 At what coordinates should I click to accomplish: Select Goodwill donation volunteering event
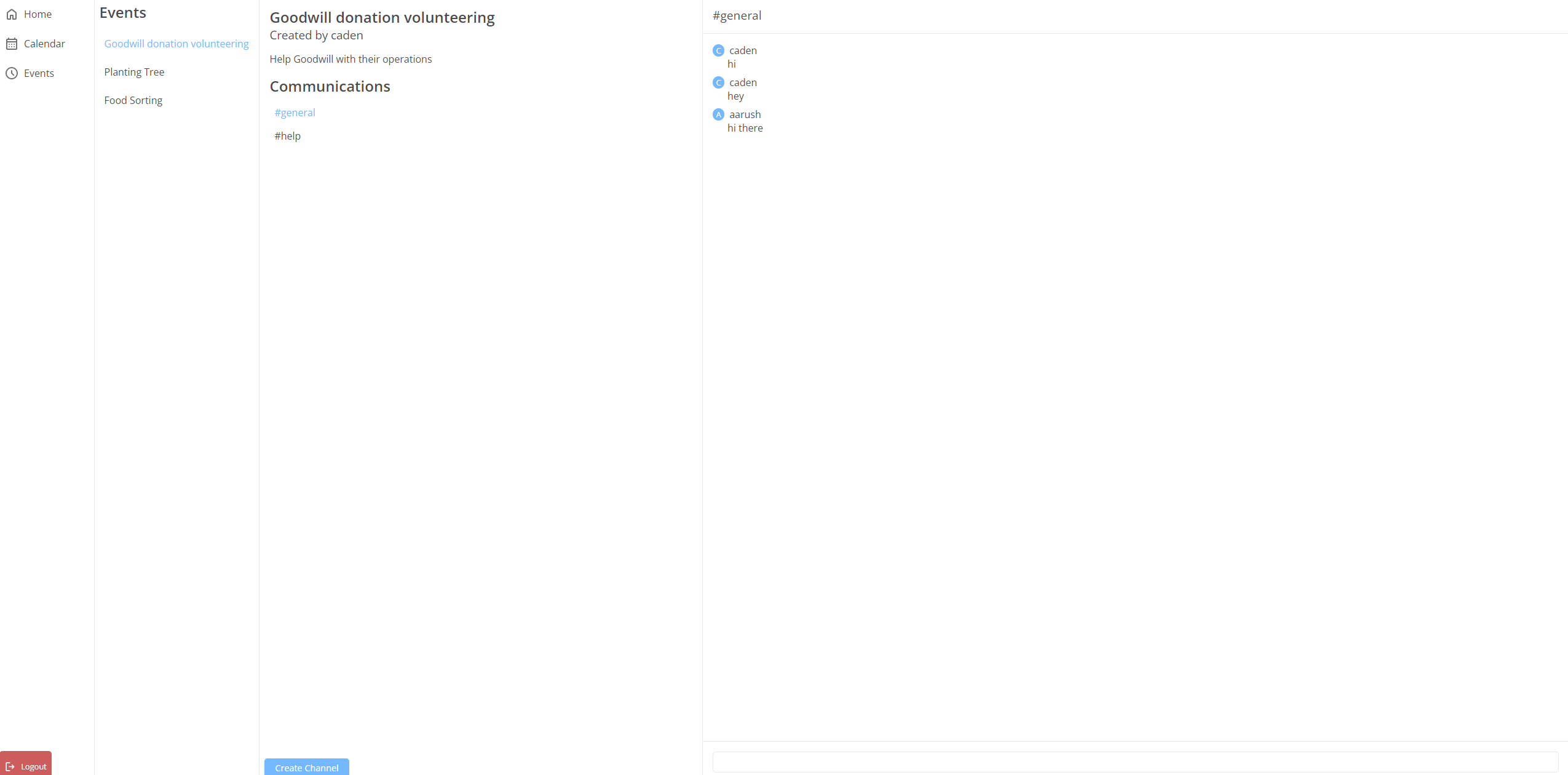coord(176,44)
